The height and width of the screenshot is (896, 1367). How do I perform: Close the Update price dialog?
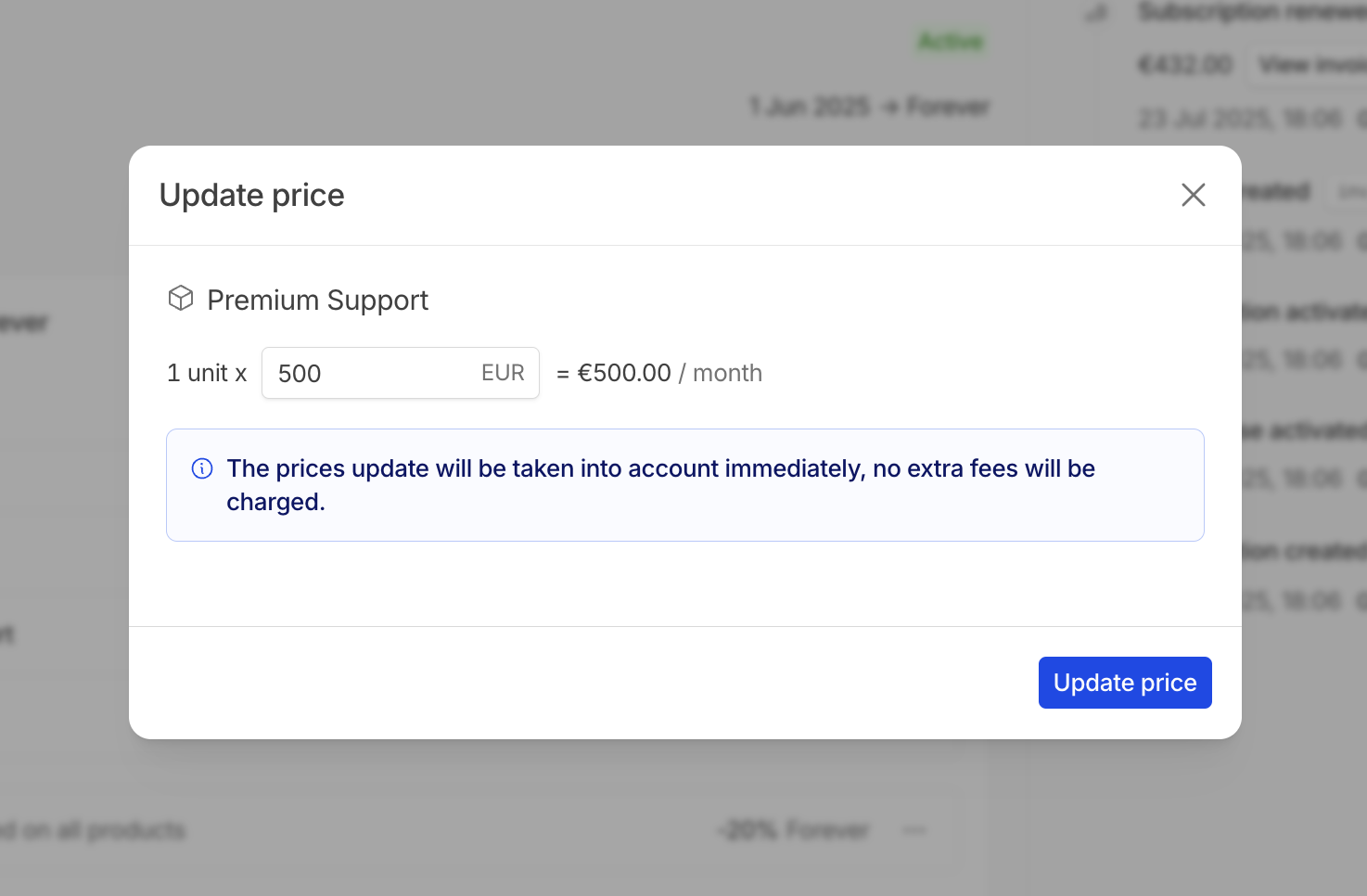[x=1193, y=195]
